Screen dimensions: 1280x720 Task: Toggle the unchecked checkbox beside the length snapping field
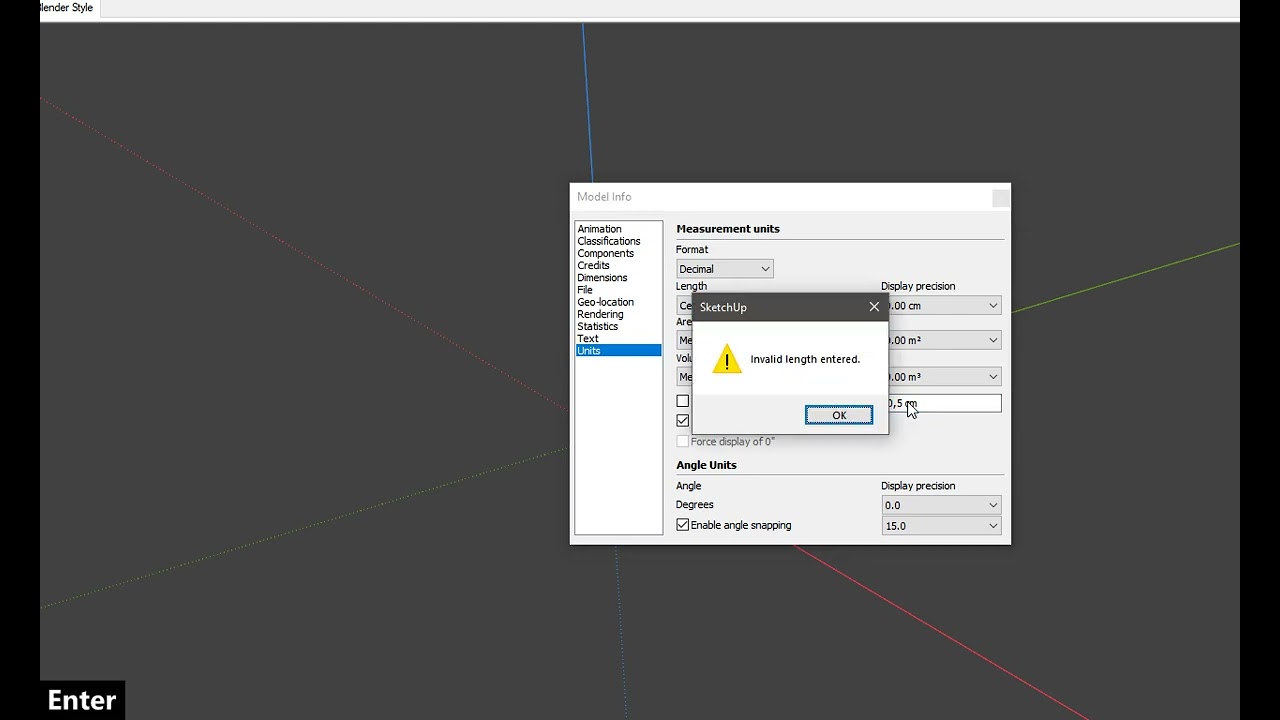coord(683,401)
